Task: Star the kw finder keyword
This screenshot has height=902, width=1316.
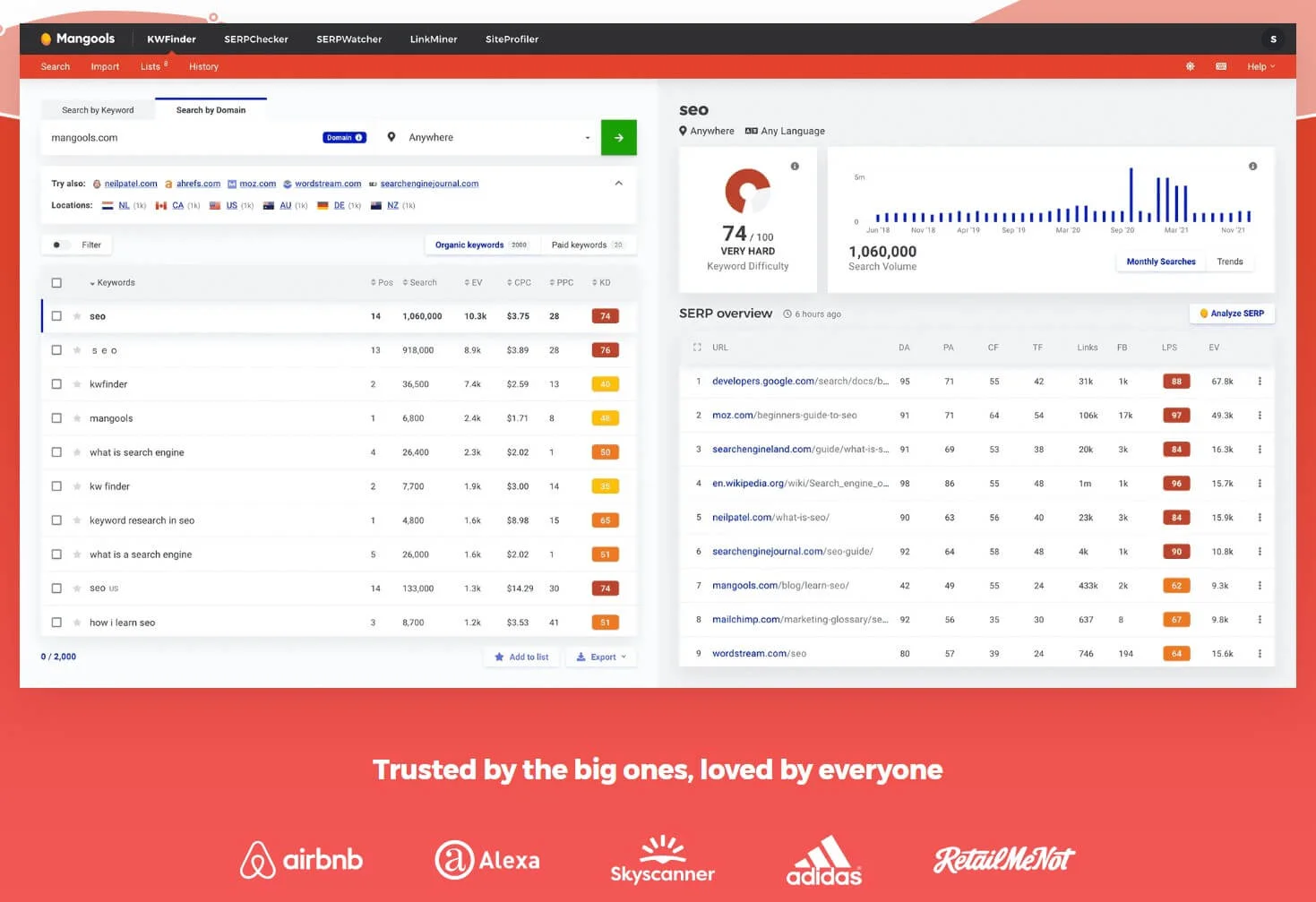Action: (77, 486)
